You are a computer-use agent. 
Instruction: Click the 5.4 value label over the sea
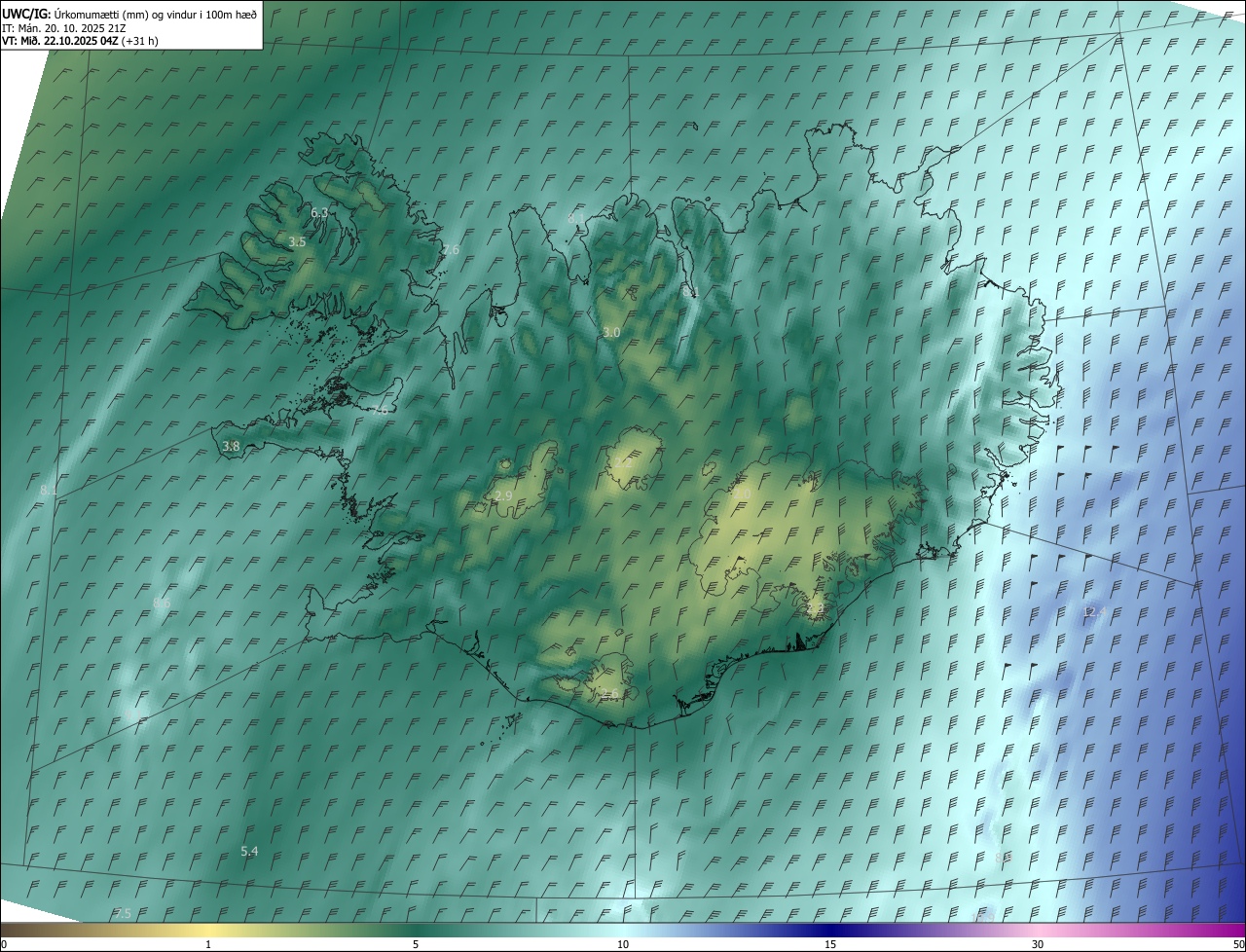[x=249, y=851]
